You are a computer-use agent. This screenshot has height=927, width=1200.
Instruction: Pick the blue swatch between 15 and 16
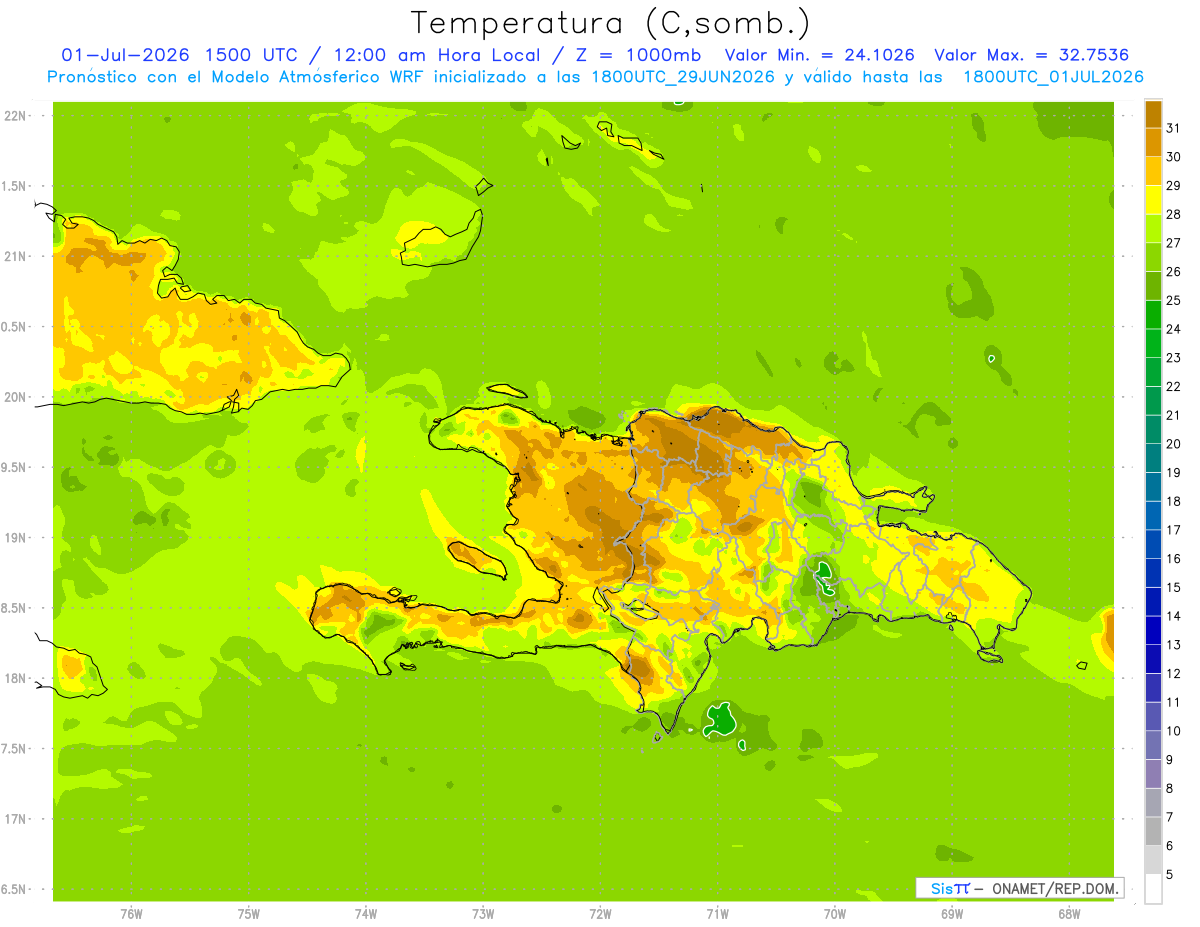1153,573
